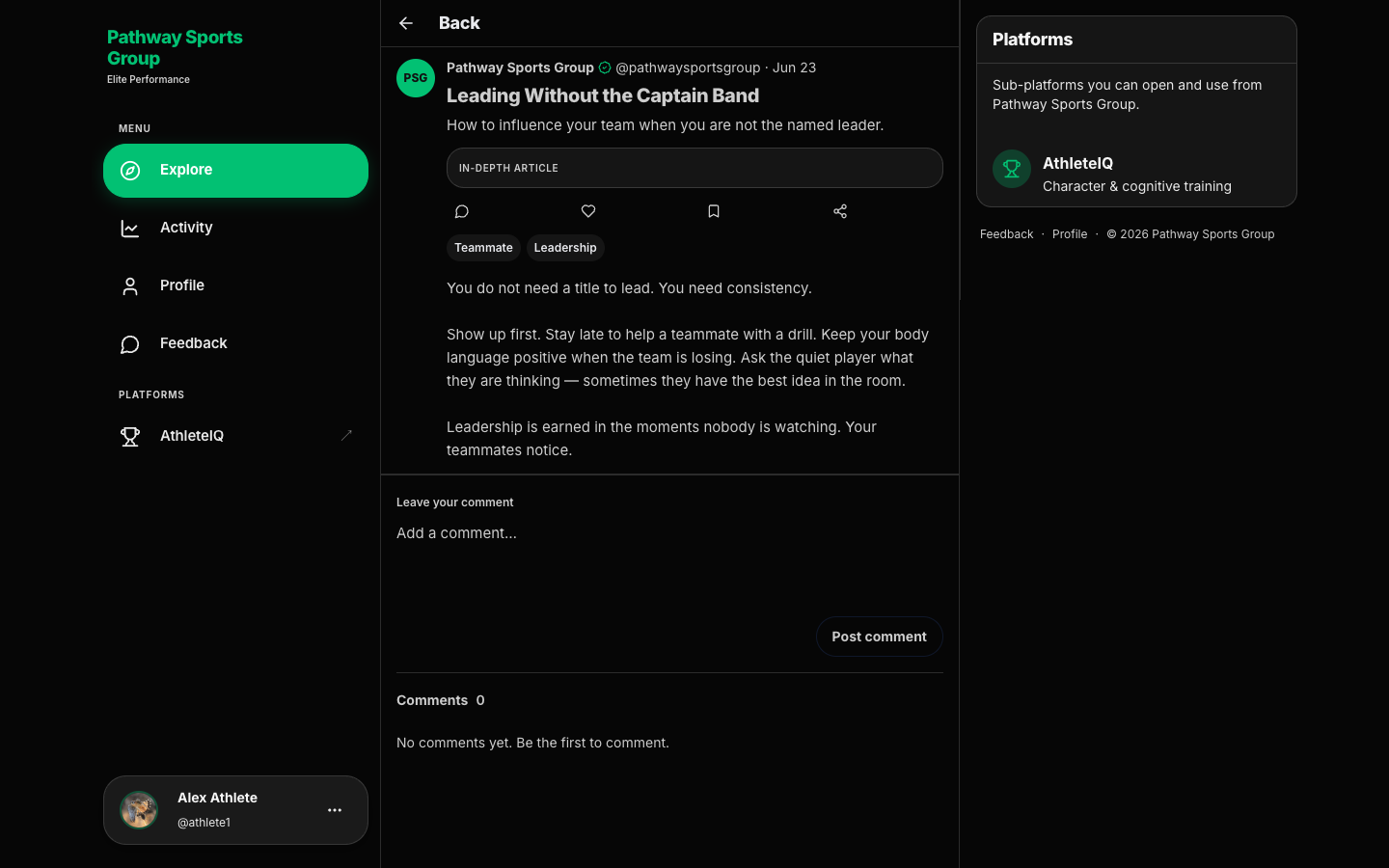The image size is (1389, 868).
Task: Open AthleteIQ under Platforms in sidebar
Action: coord(235,437)
